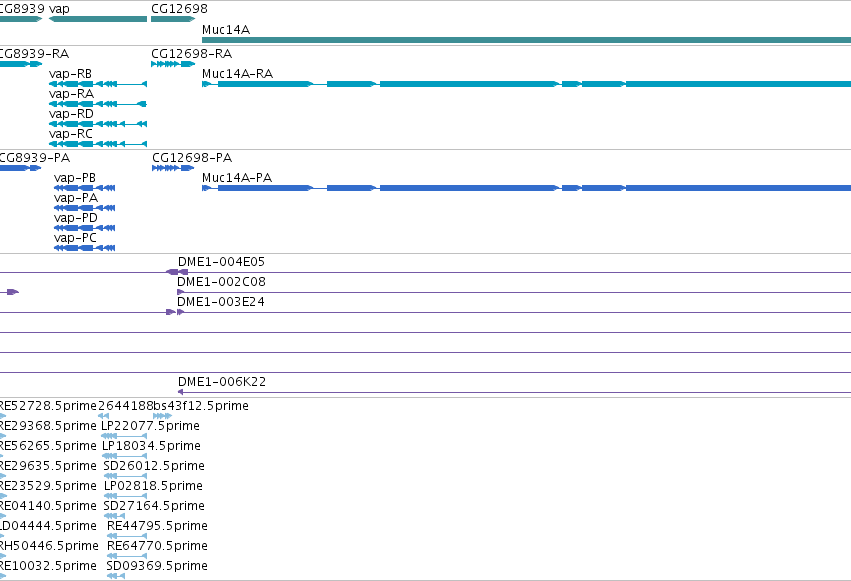
Task: Select the RE23529.5prime EST label
Action: pyautogui.click(x=48, y=486)
